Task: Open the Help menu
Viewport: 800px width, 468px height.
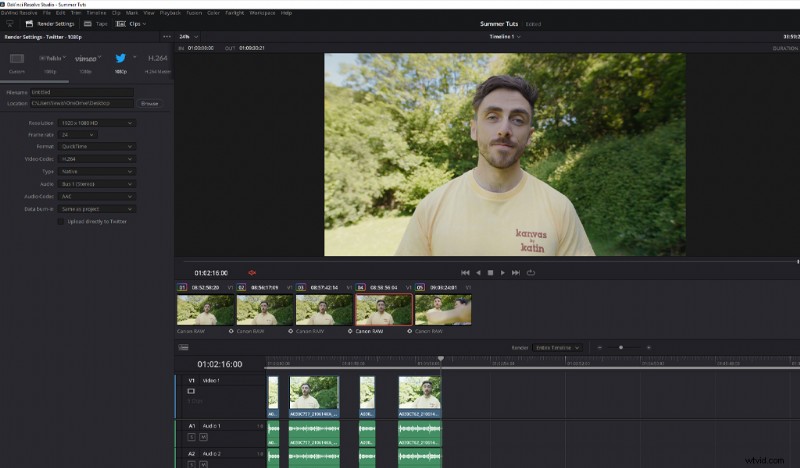Action: [x=286, y=13]
